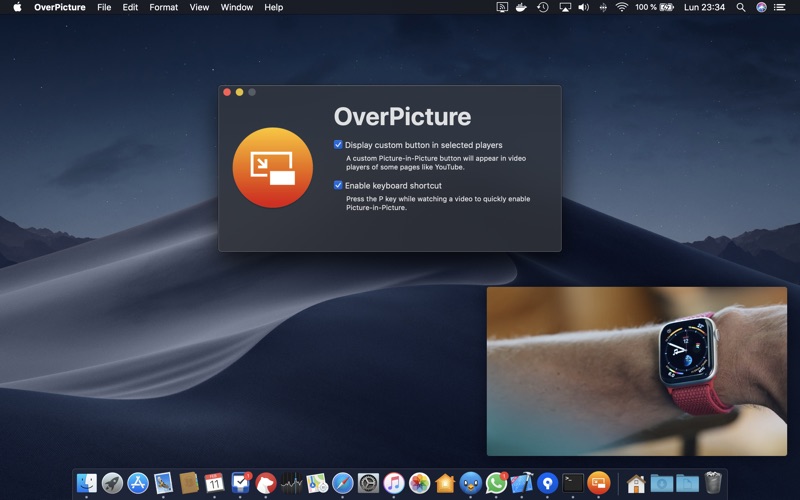Open Home app orange house in Dock
The height and width of the screenshot is (500, 800).
click(445, 483)
